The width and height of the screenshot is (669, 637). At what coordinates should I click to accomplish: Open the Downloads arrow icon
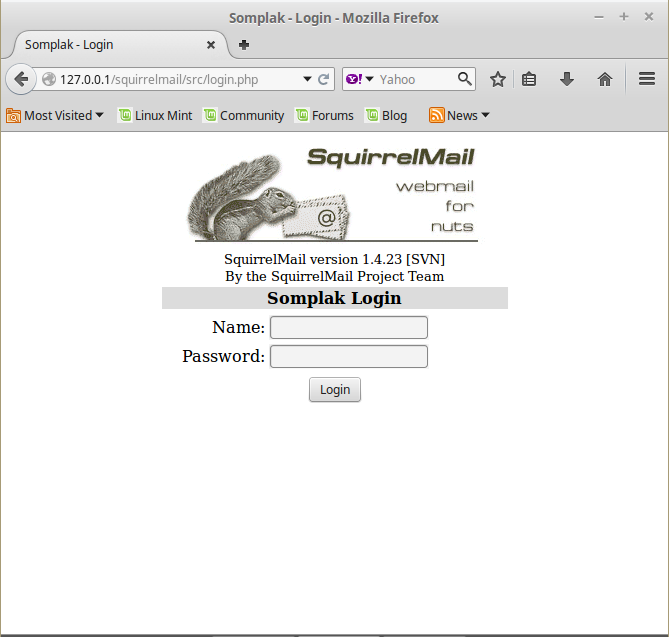567,79
